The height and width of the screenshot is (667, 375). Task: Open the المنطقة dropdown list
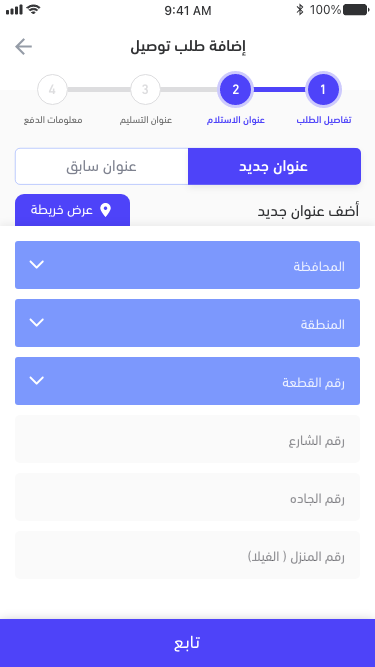(x=188, y=323)
